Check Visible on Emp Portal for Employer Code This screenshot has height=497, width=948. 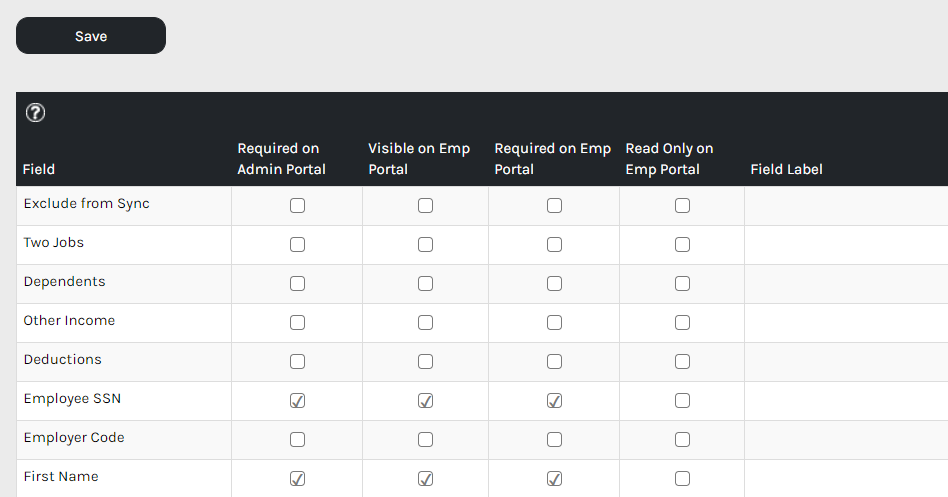point(425,440)
